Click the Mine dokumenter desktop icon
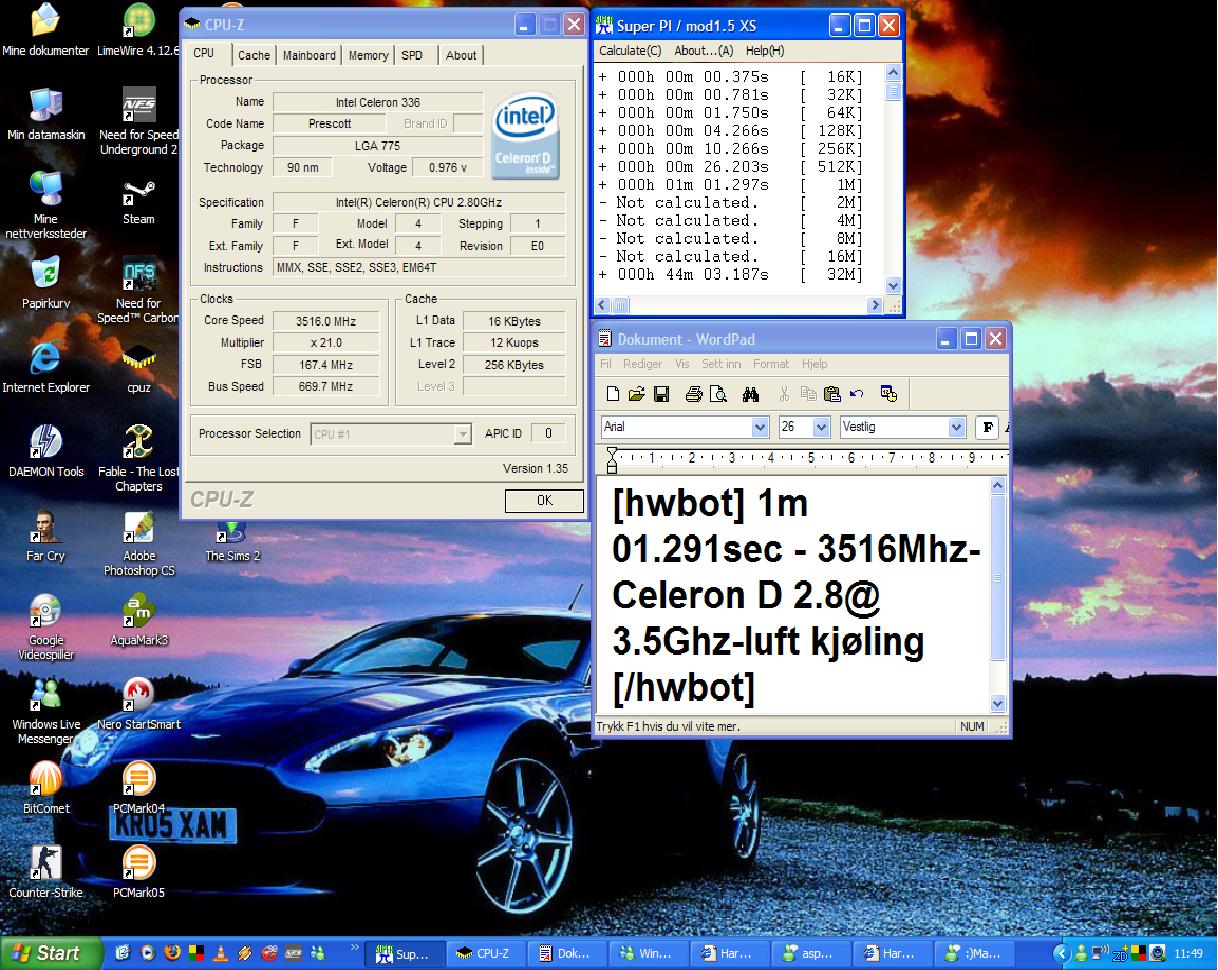This screenshot has width=1218, height=970. pyautogui.click(x=46, y=32)
